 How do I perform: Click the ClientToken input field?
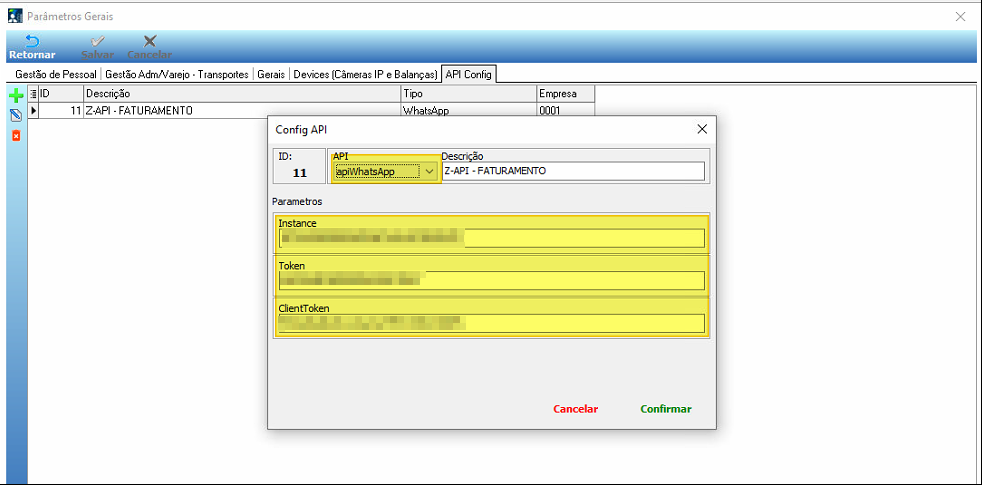click(x=491, y=323)
